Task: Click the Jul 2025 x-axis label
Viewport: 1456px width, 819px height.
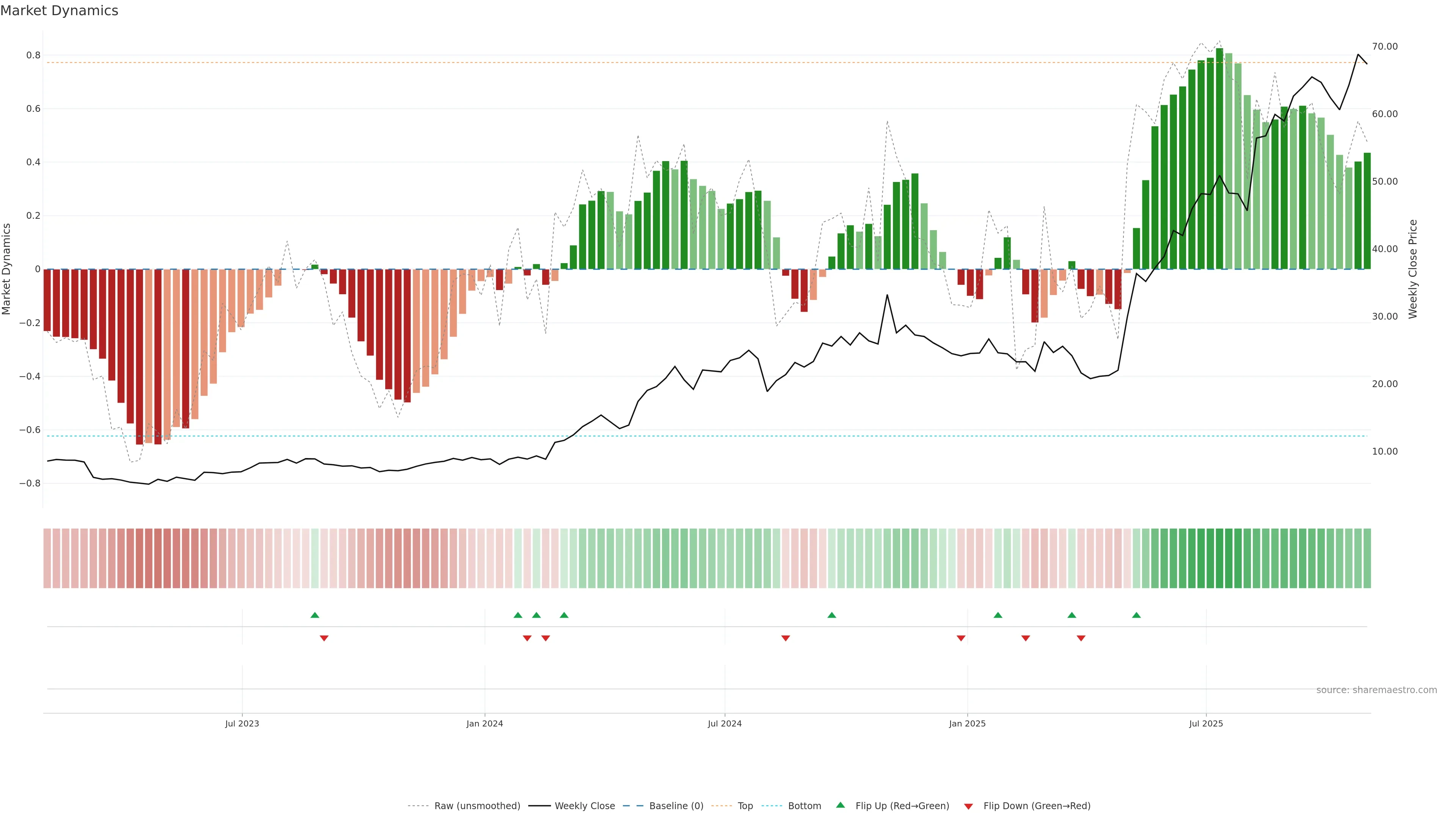Action: coord(1206,723)
